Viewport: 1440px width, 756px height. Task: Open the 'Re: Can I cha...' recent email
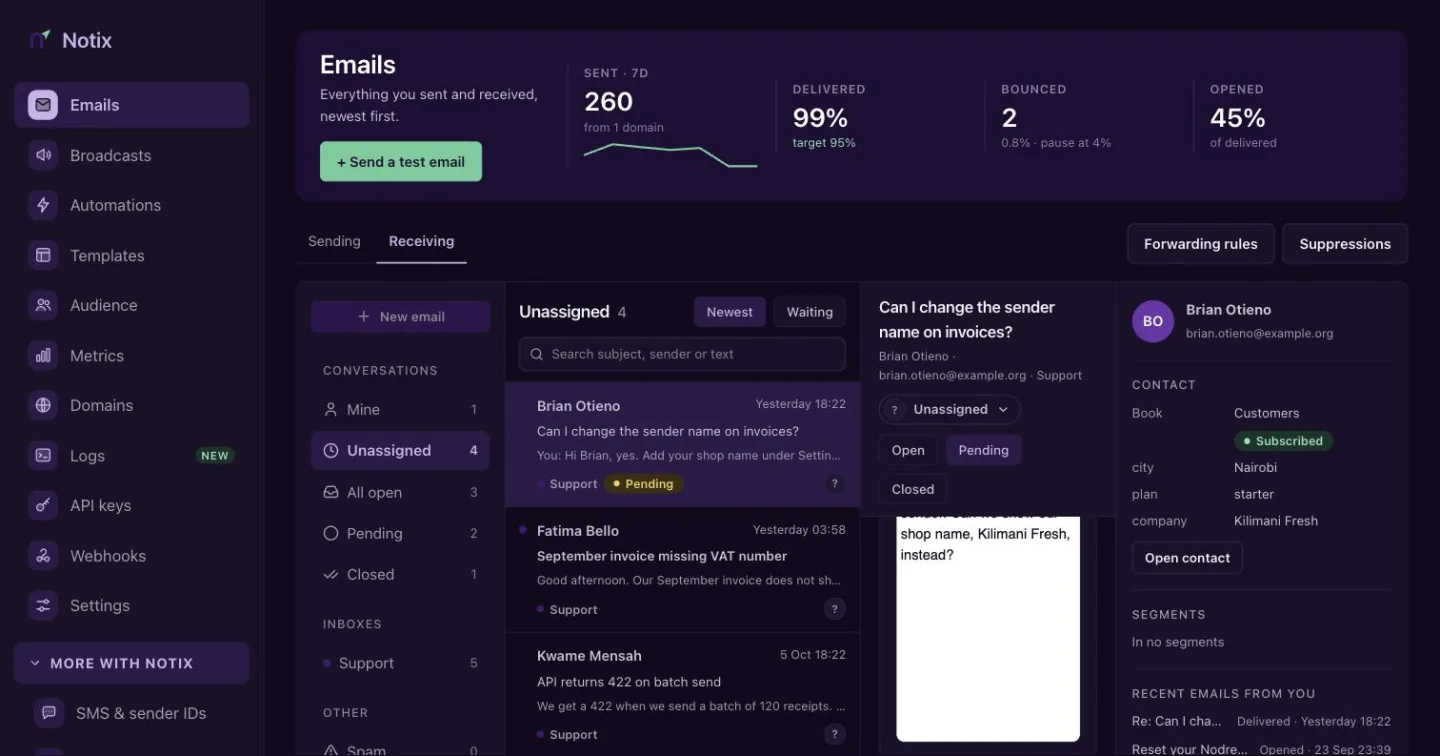(x=1261, y=721)
